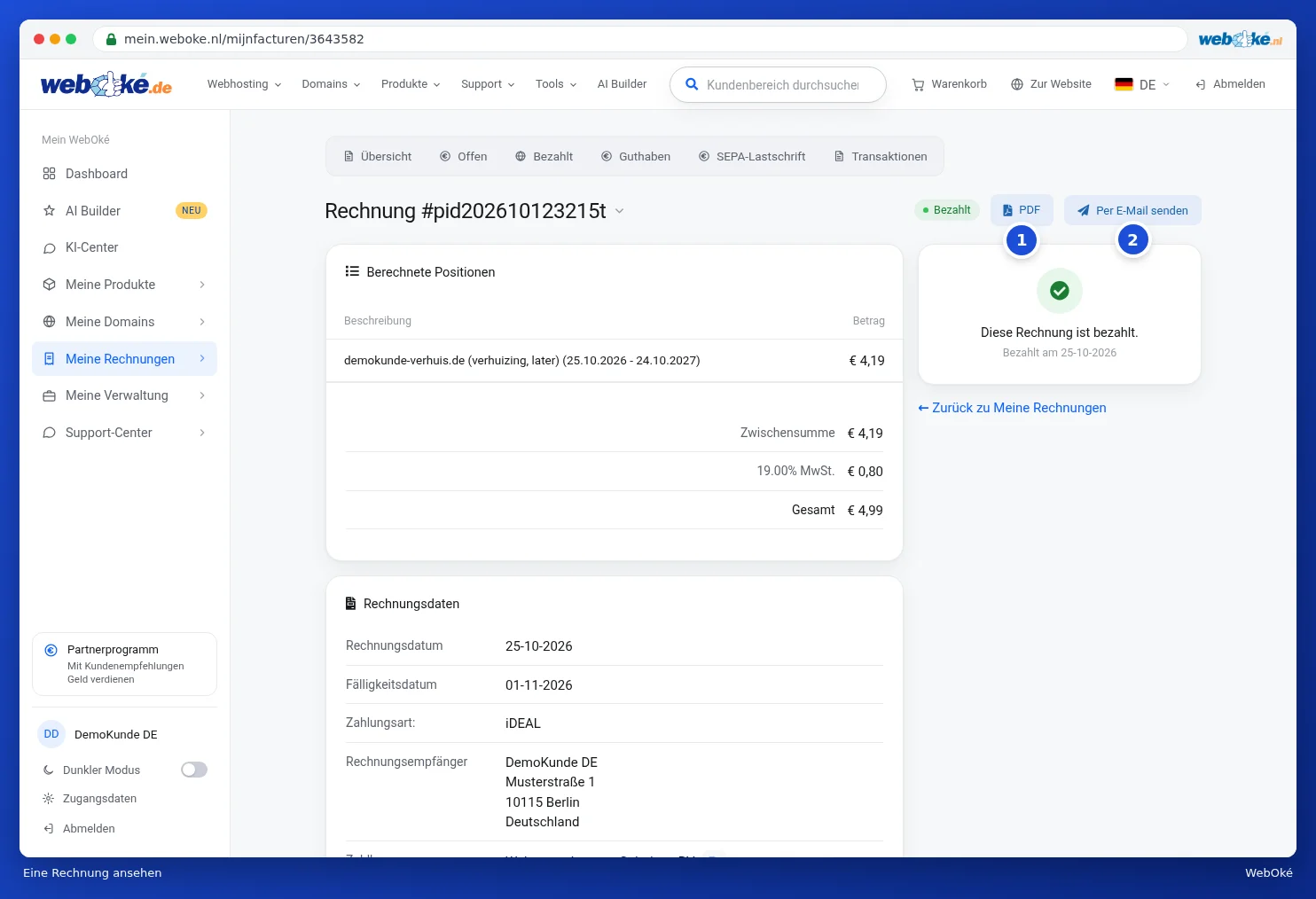Image resolution: width=1316 pixels, height=899 pixels.
Task: Download the invoice as PDF
Action: [1022, 210]
